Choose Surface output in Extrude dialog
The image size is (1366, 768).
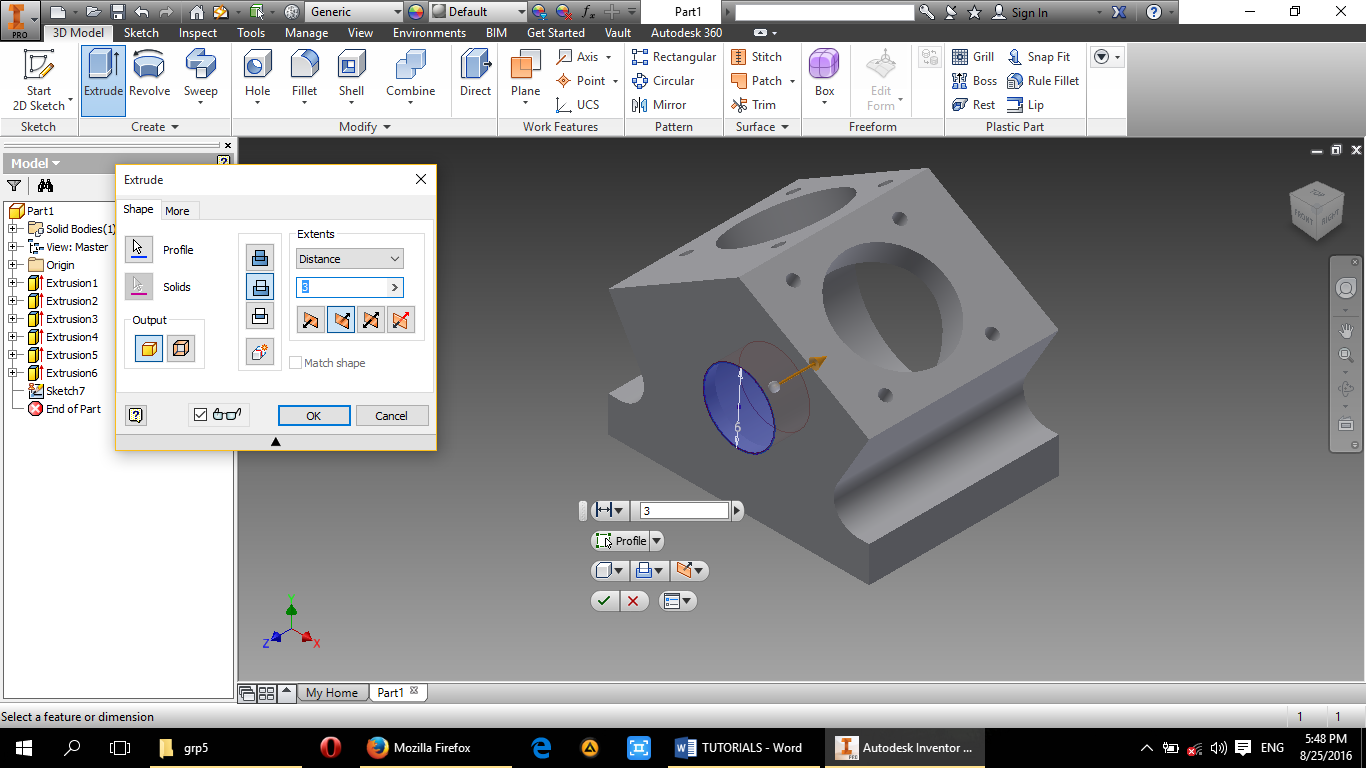(x=181, y=349)
